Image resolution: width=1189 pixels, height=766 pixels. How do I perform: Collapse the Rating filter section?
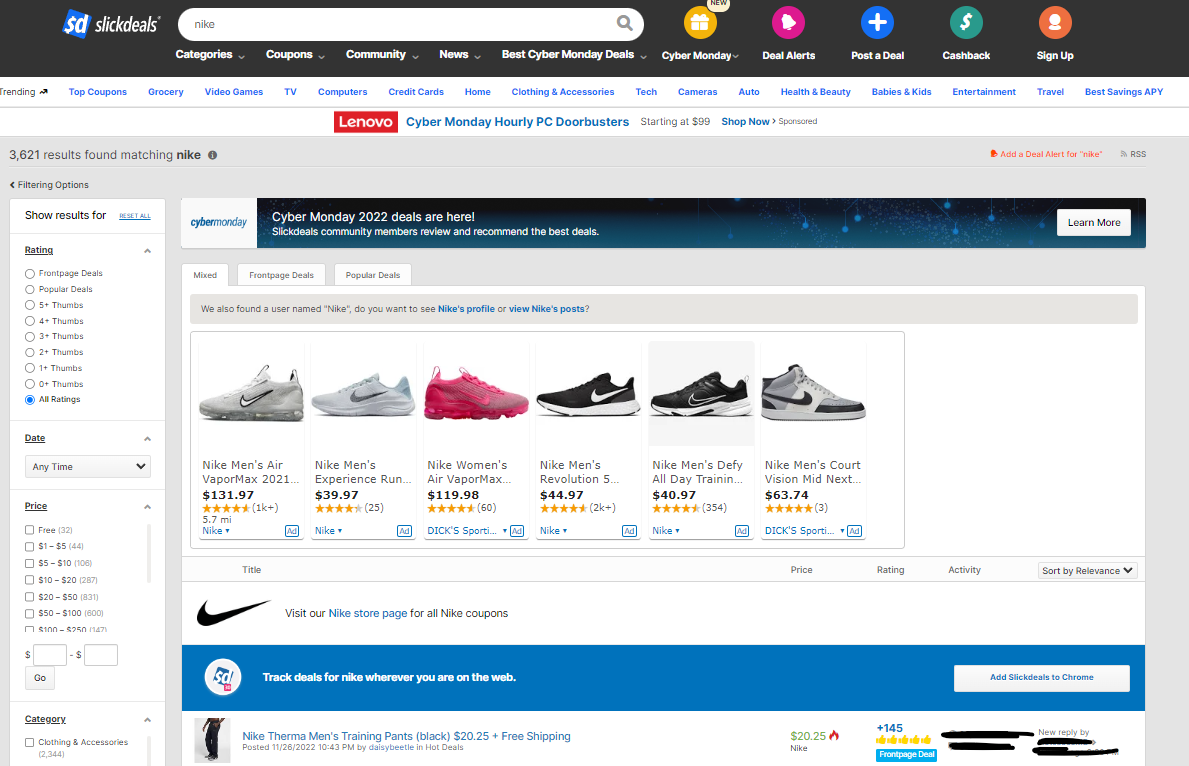147,251
